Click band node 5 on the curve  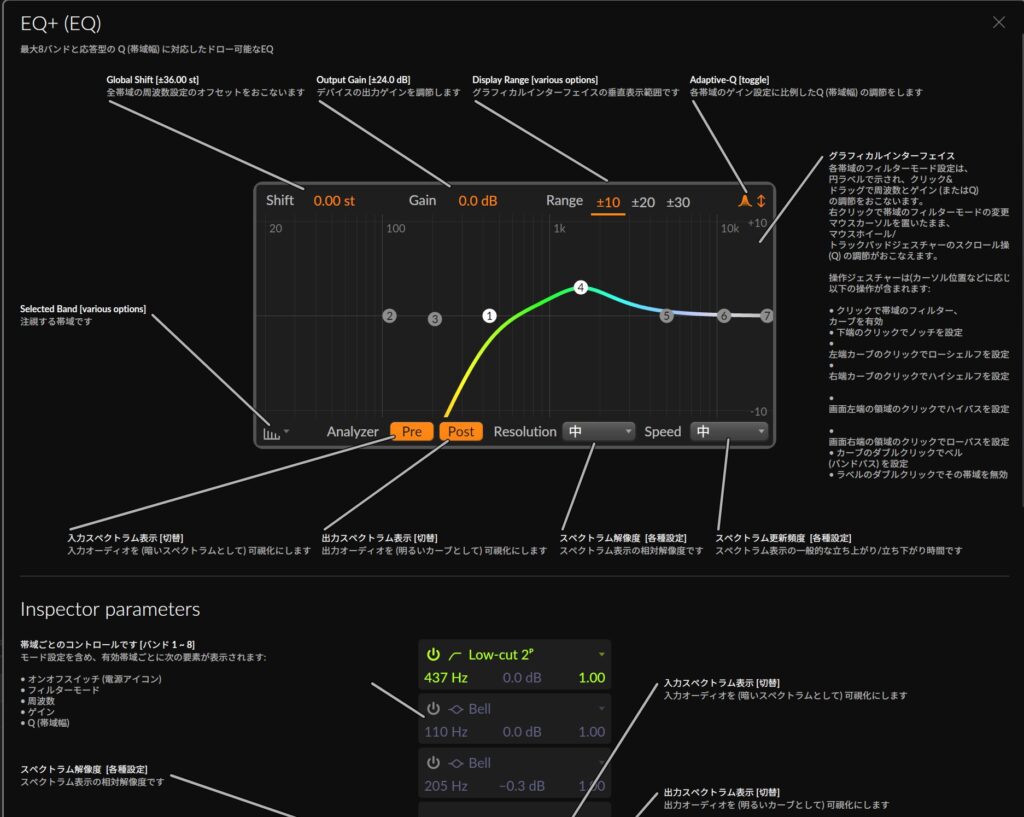[x=667, y=316]
